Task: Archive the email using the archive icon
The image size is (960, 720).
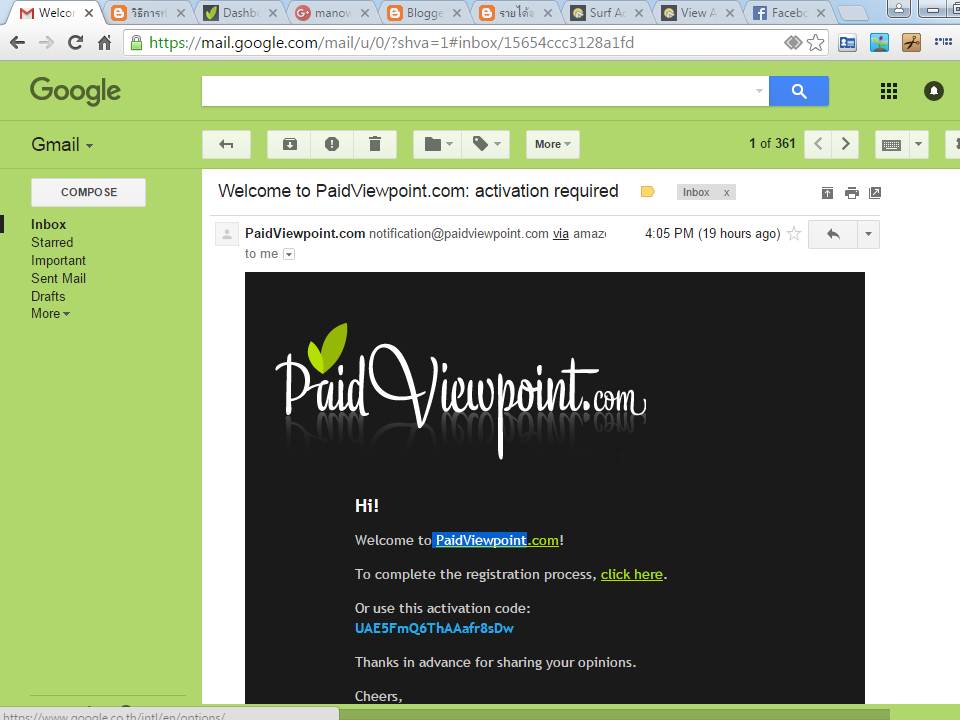Action: click(288, 144)
